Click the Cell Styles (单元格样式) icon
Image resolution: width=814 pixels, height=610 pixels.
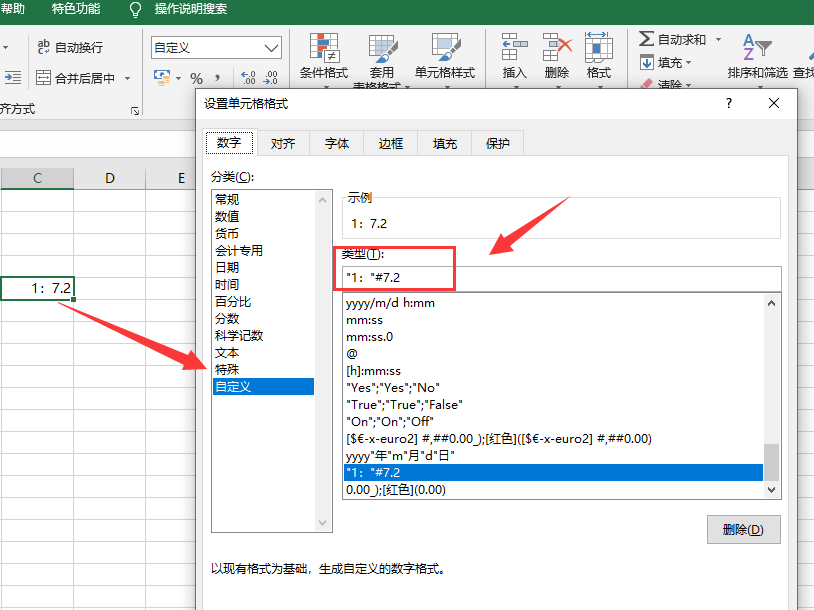(445, 48)
